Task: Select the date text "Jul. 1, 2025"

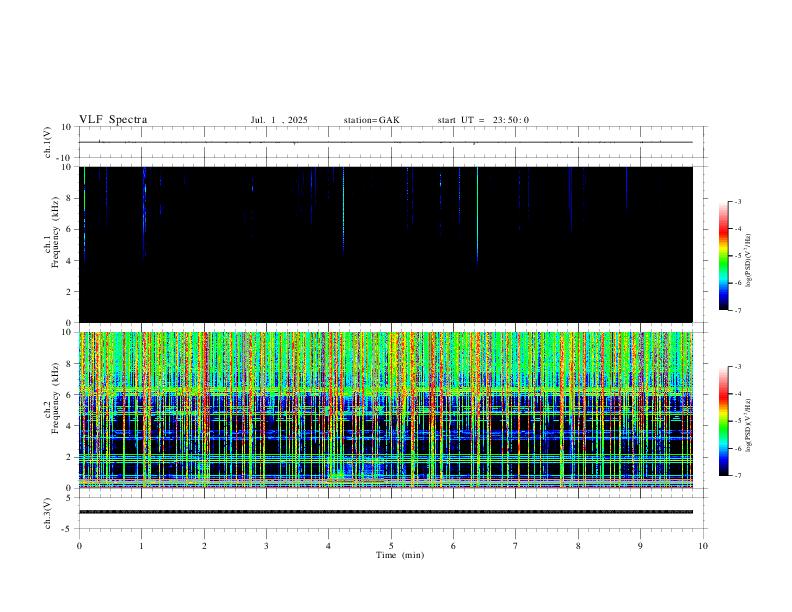Action: click(x=279, y=120)
